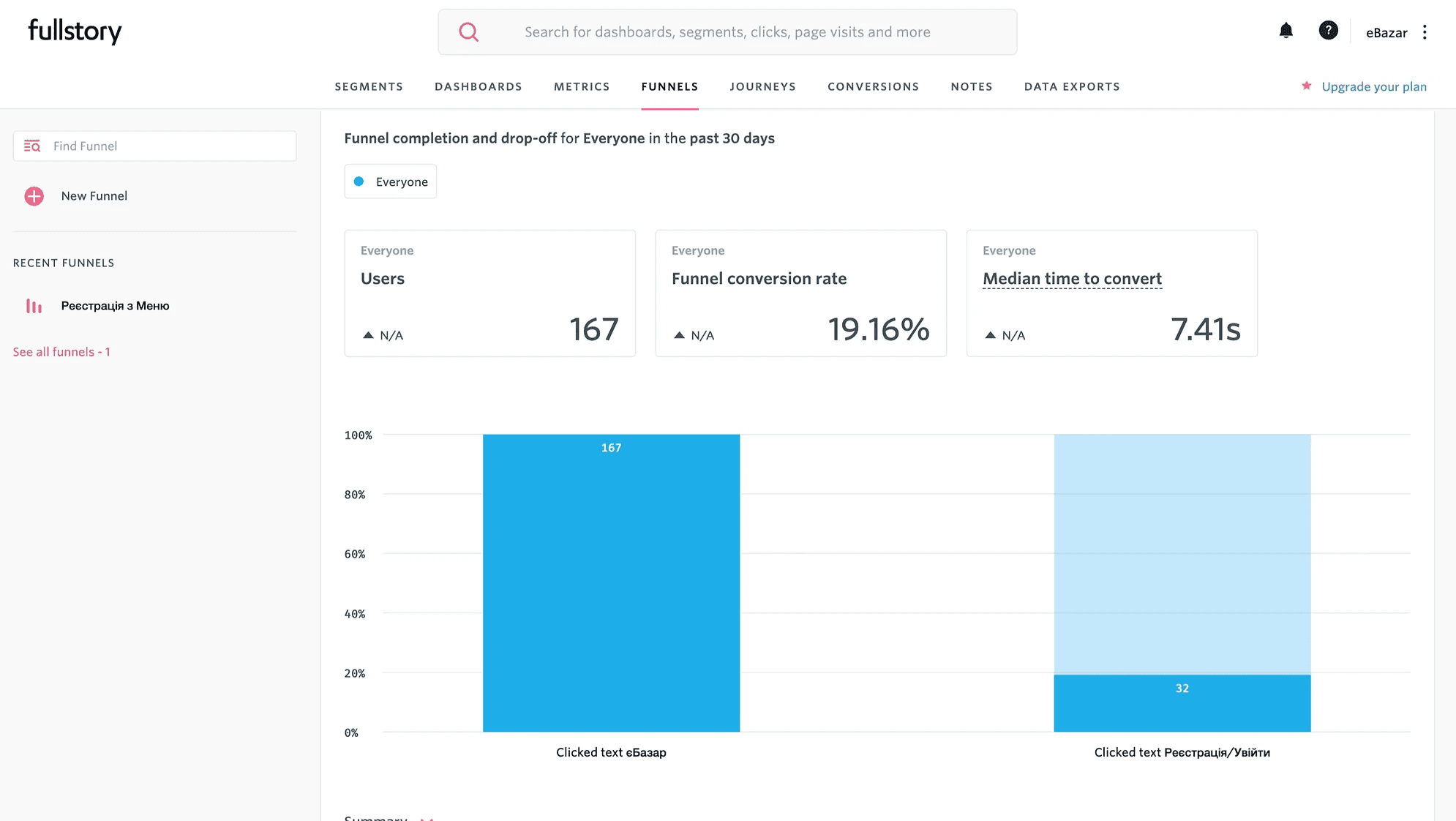1456x821 pixels.
Task: Click the Find Funnel filter icon
Action: pos(32,146)
